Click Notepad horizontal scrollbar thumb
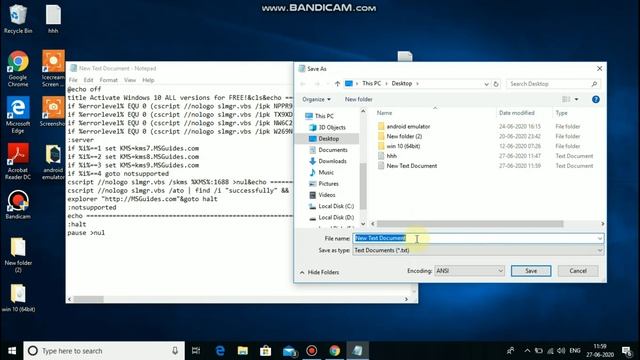The height and width of the screenshot is (360, 640). 88,299
